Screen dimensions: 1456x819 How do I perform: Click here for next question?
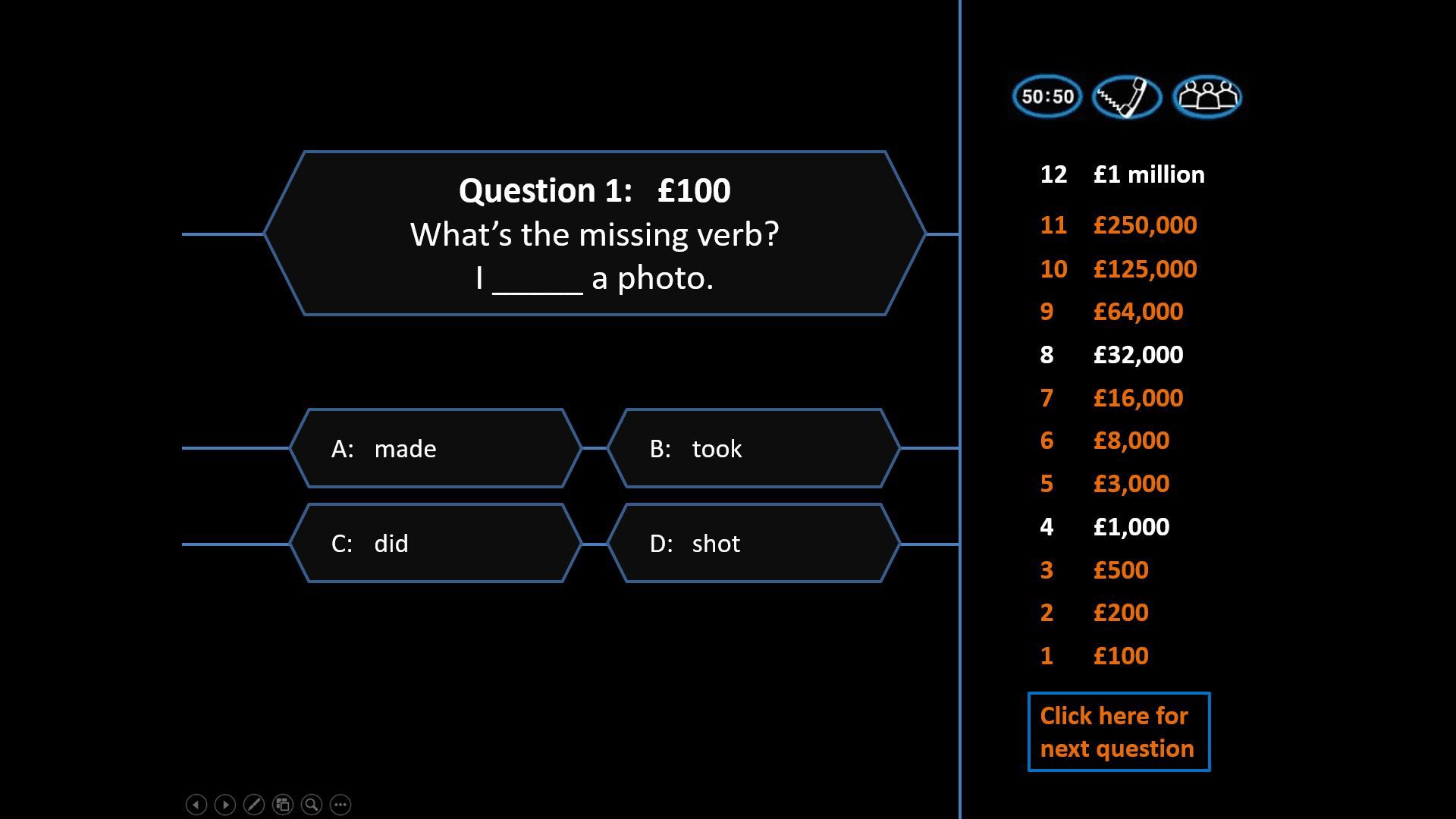[1116, 732]
